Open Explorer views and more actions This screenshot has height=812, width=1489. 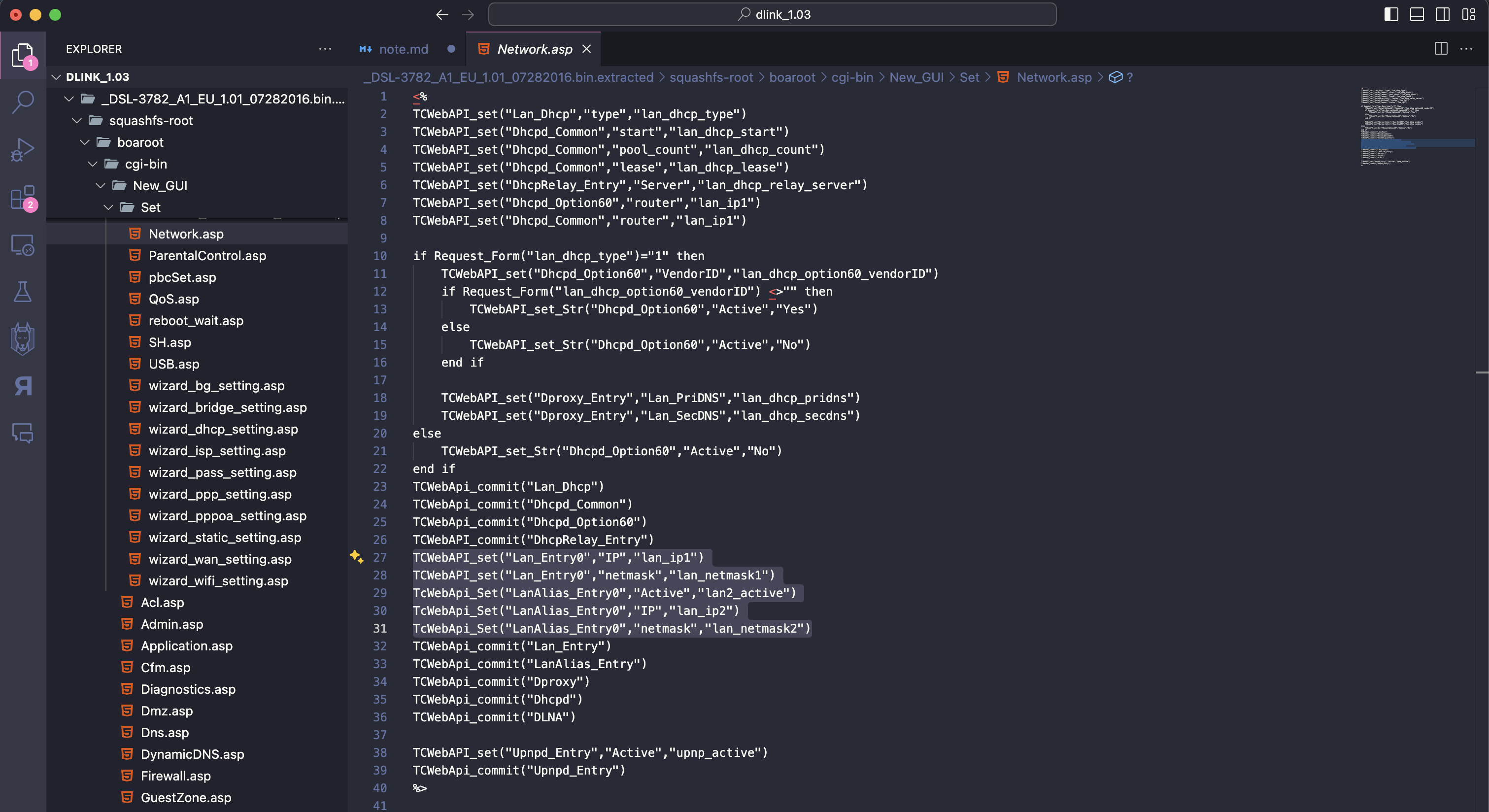click(325, 49)
